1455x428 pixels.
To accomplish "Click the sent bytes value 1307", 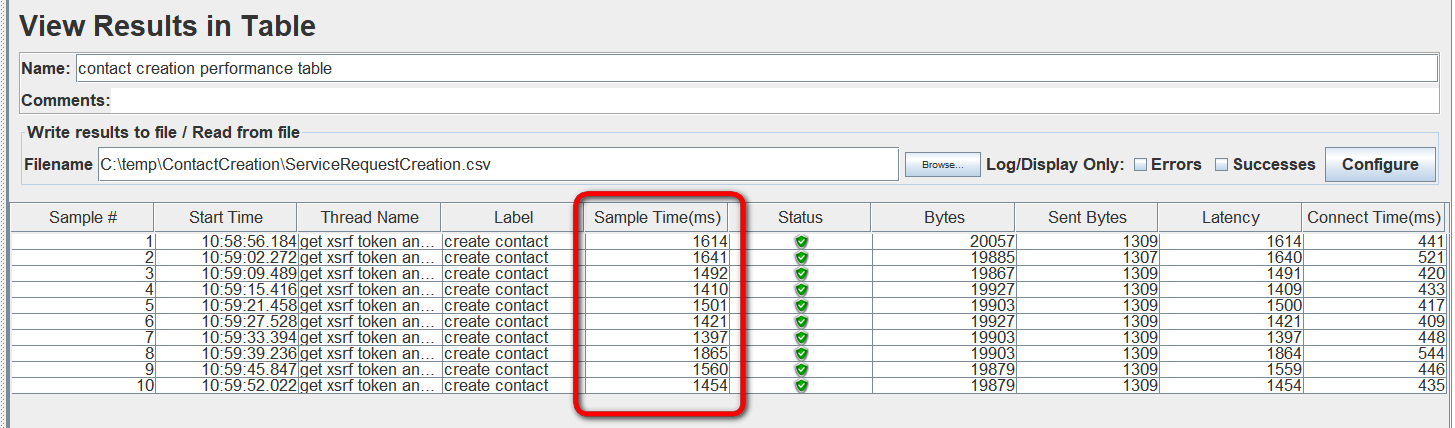I will (1140, 258).
